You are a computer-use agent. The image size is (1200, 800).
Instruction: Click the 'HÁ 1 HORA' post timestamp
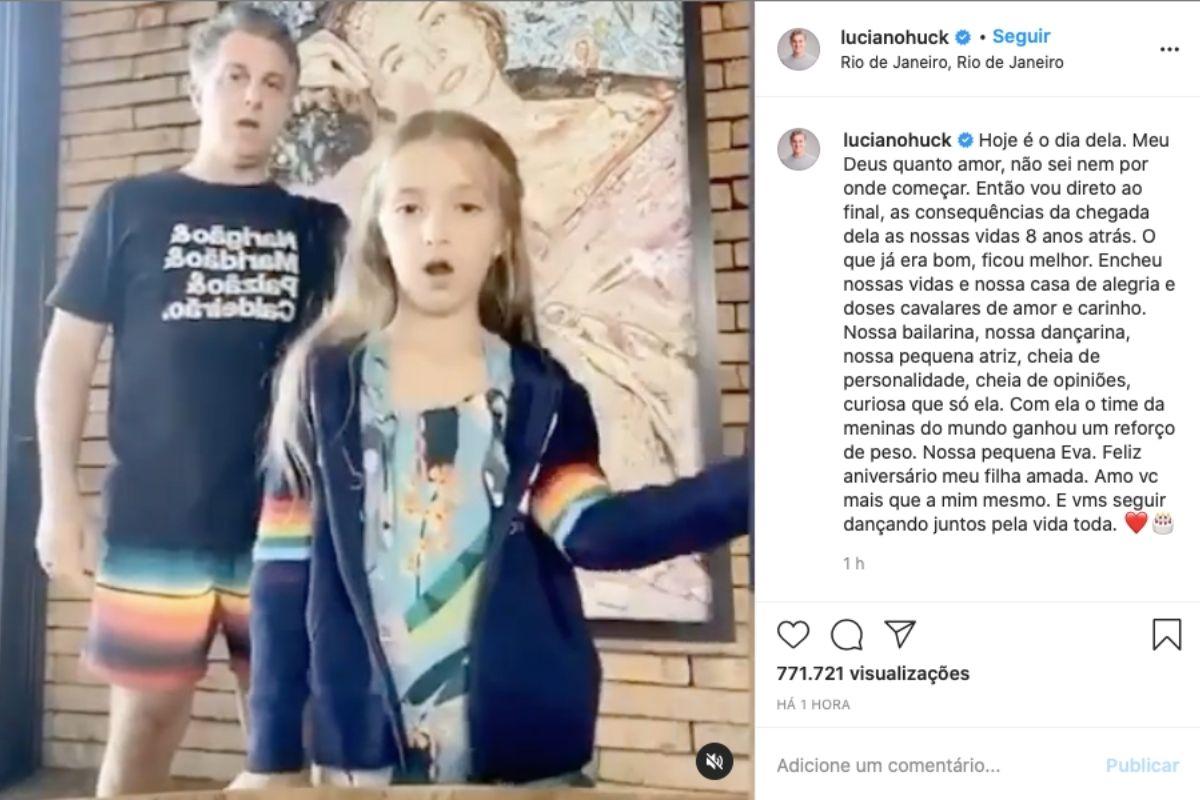(813, 704)
